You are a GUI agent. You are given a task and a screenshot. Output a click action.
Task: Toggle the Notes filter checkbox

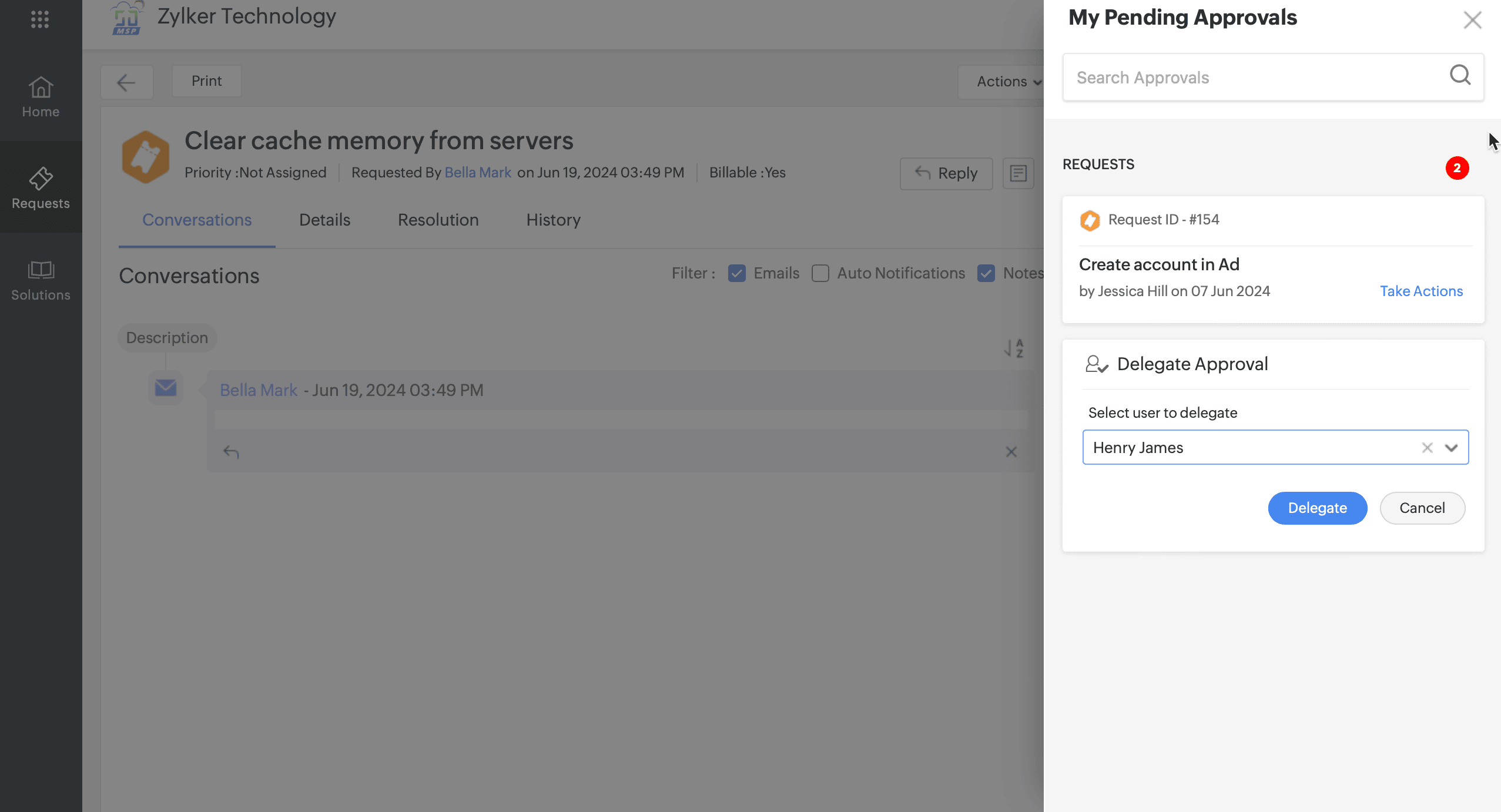coord(986,273)
